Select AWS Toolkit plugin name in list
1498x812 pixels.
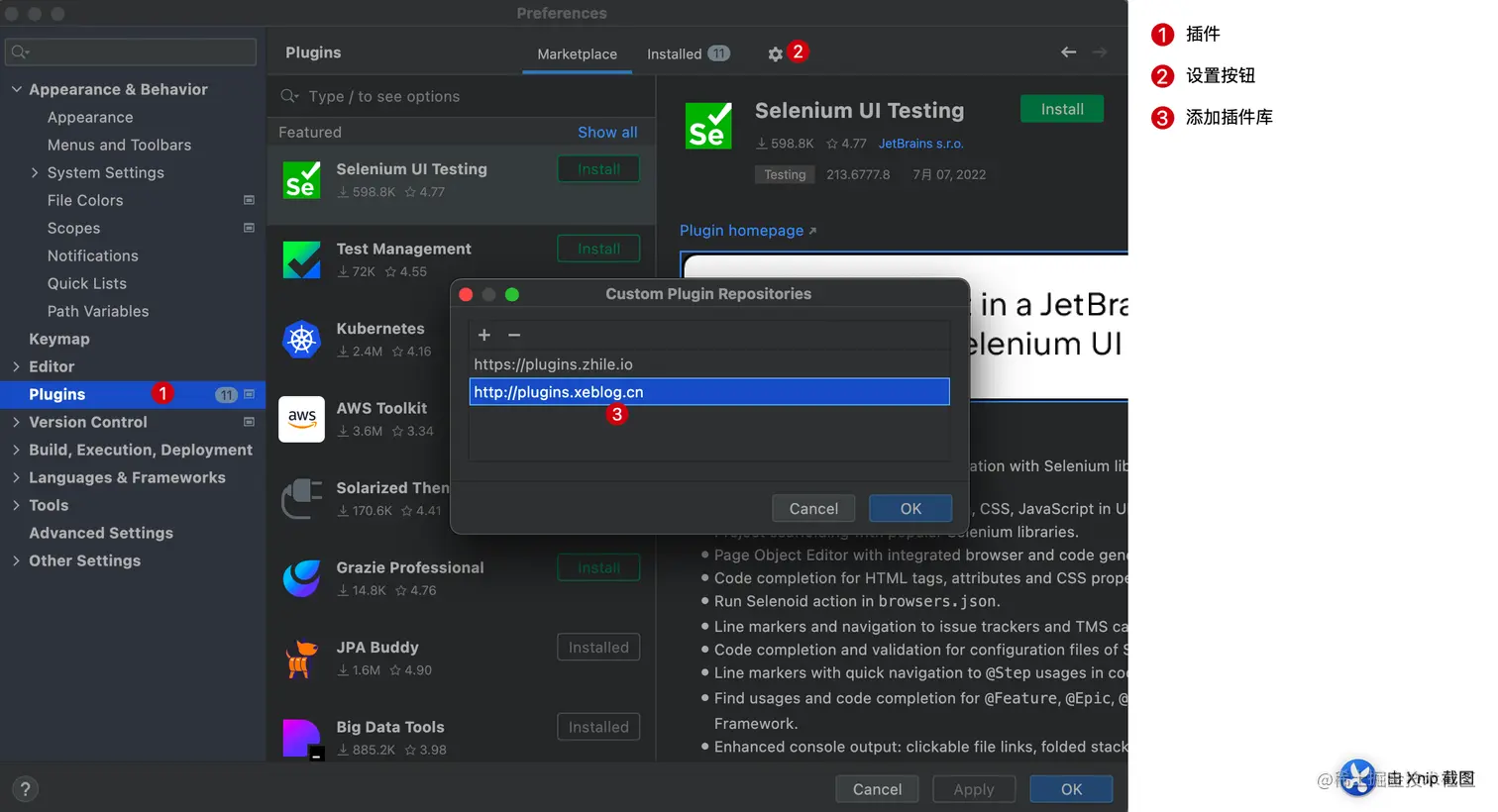(381, 408)
